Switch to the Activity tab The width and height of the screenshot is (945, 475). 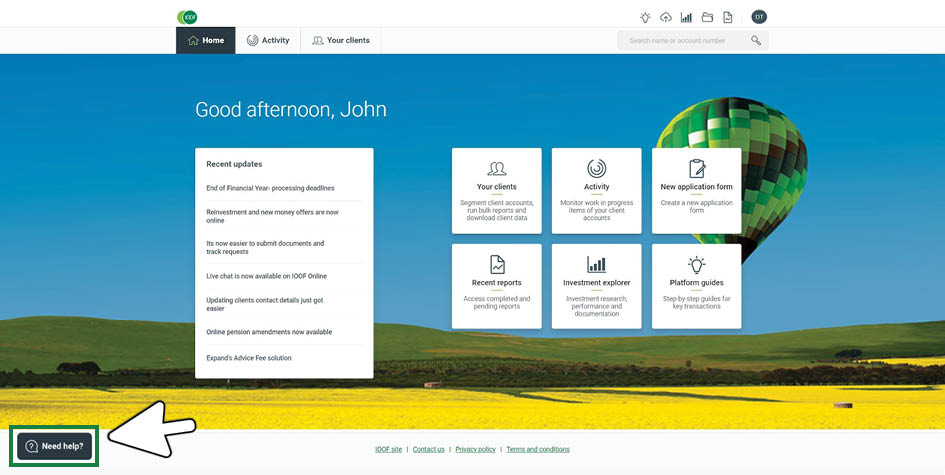pos(268,41)
